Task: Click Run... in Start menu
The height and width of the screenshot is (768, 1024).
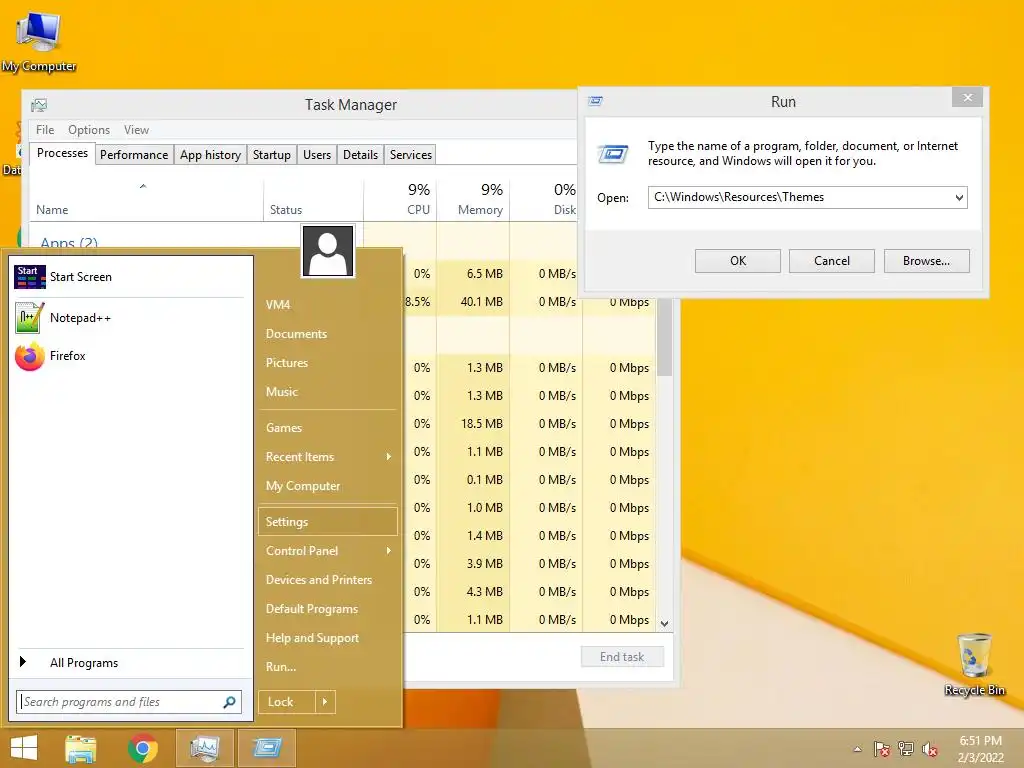Action: point(328,667)
